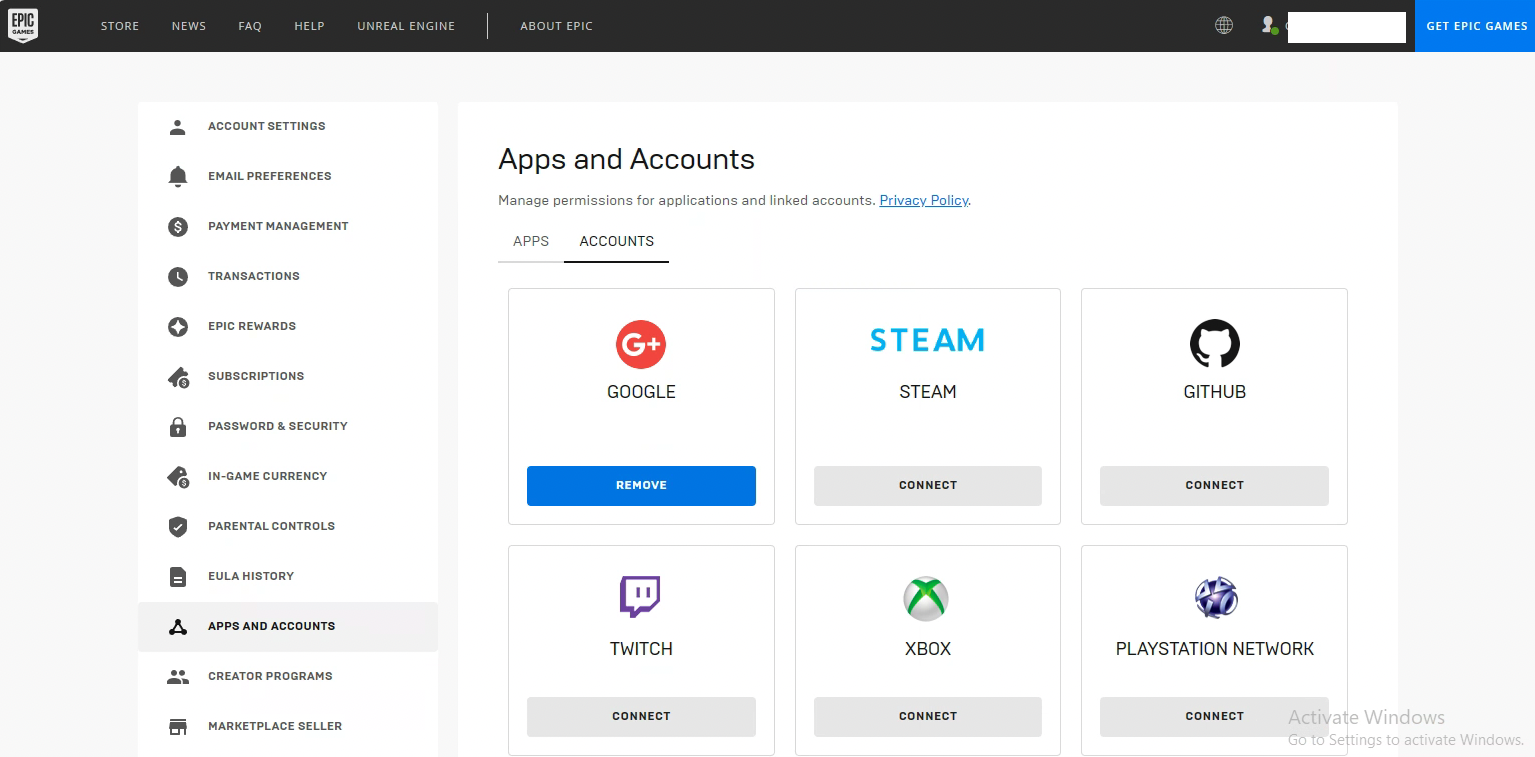Click the Parental Controls shield icon
This screenshot has width=1535, height=757.
point(178,527)
